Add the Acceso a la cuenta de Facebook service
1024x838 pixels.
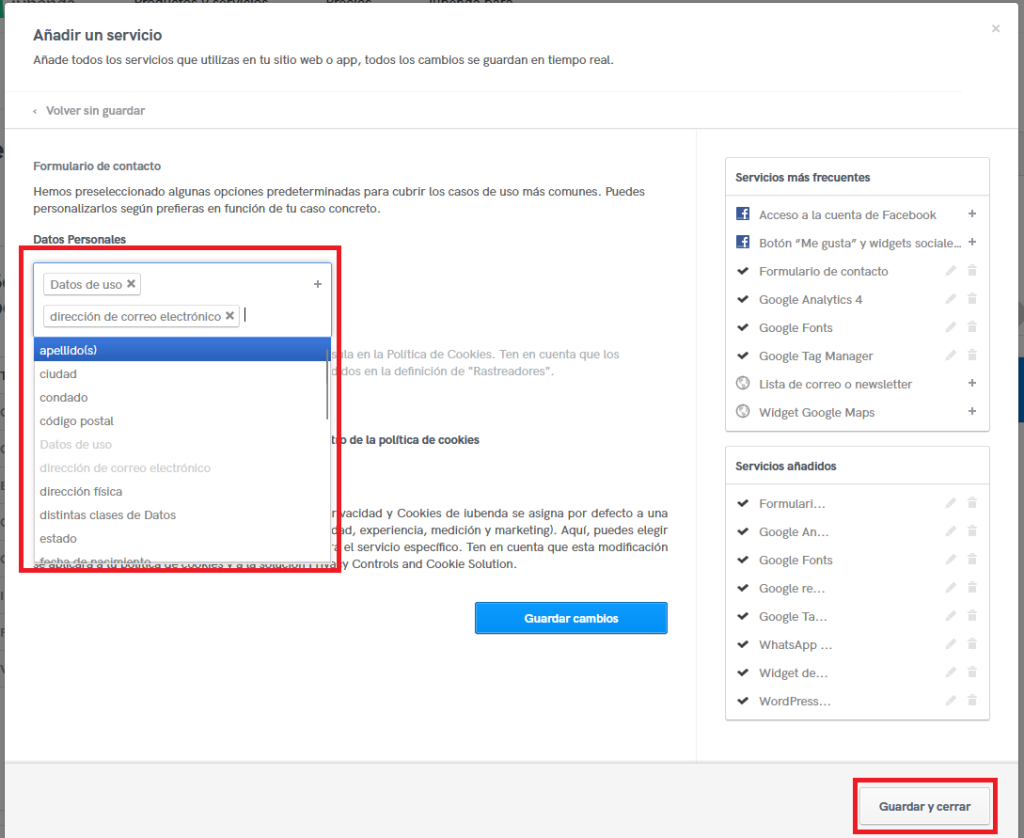point(972,214)
